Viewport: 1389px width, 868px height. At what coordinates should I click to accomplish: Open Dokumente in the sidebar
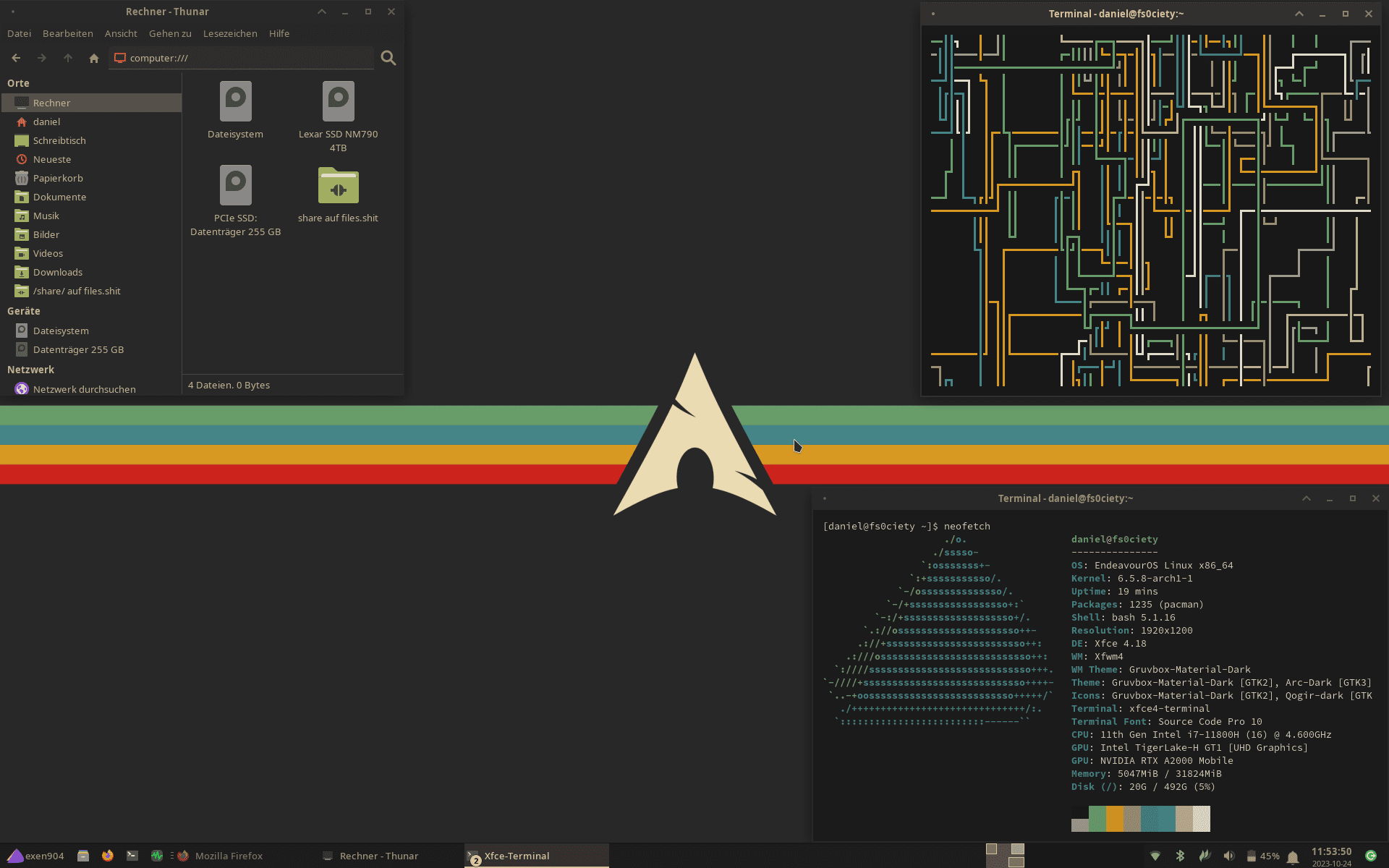pyautogui.click(x=91, y=197)
